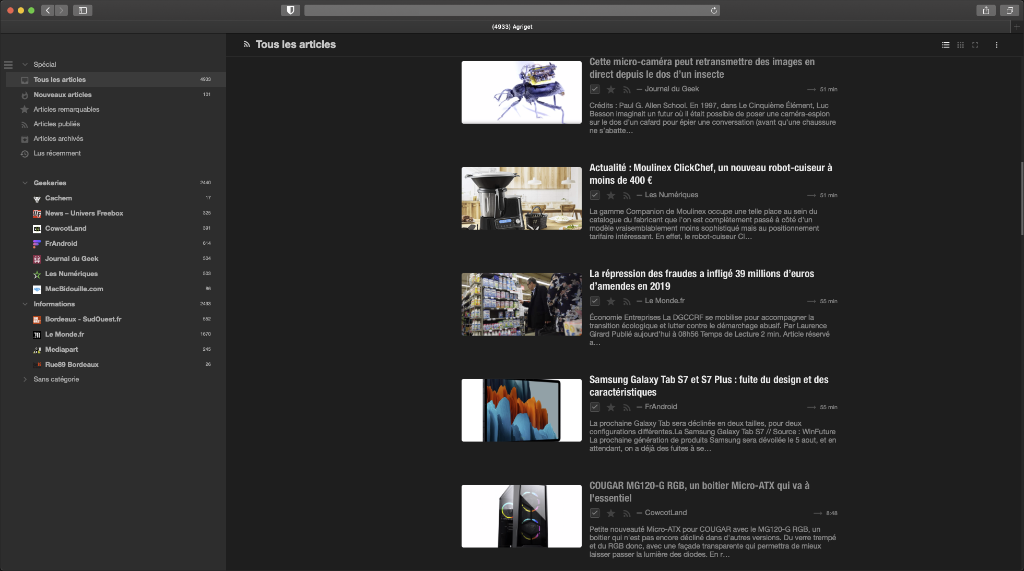This screenshot has height=571, width=1024.
Task: Toggle read checkbox on Moulinex ClickChef article
Action: [594, 195]
